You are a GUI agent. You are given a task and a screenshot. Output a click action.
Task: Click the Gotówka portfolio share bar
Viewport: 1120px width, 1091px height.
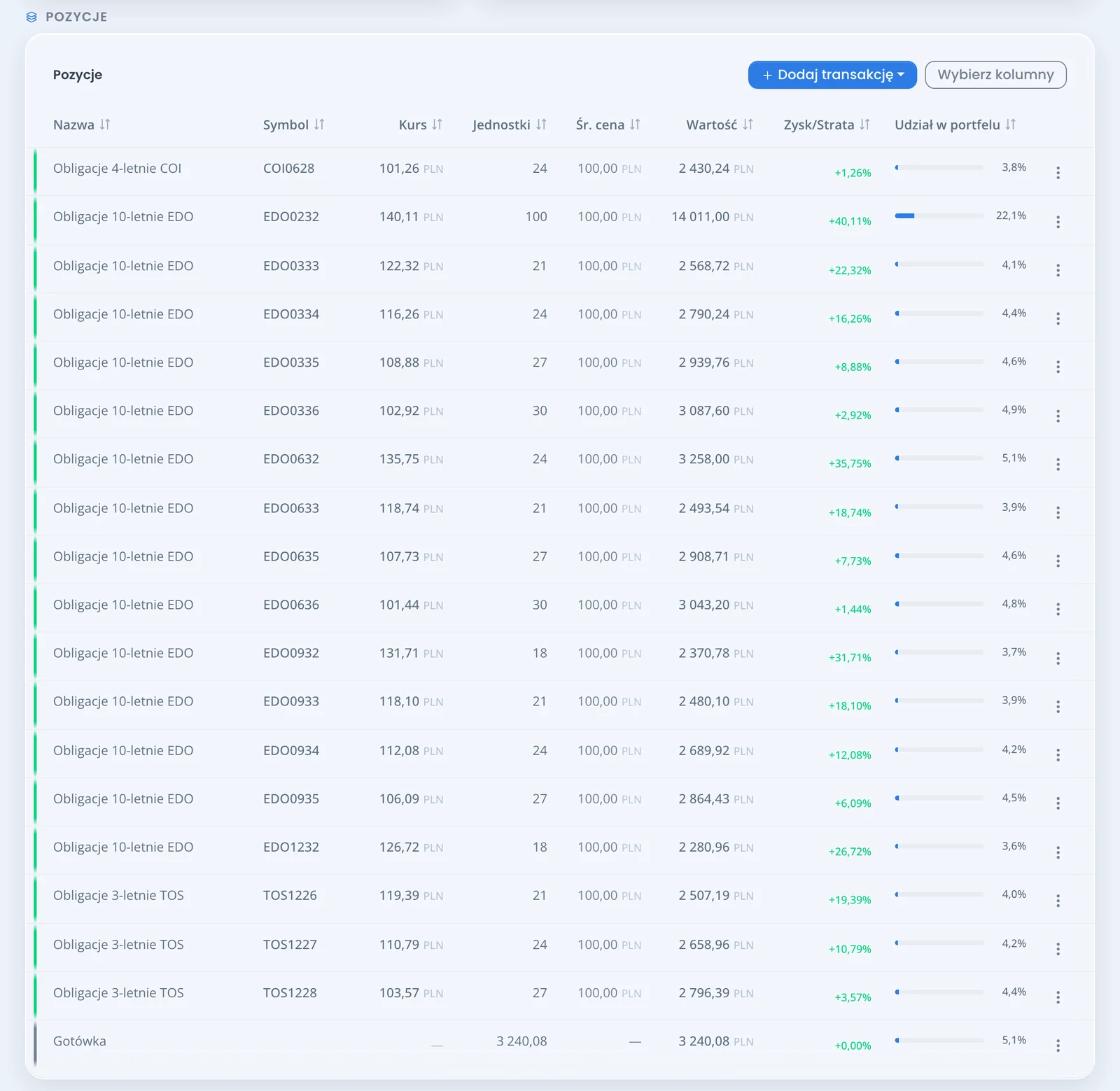point(939,1041)
